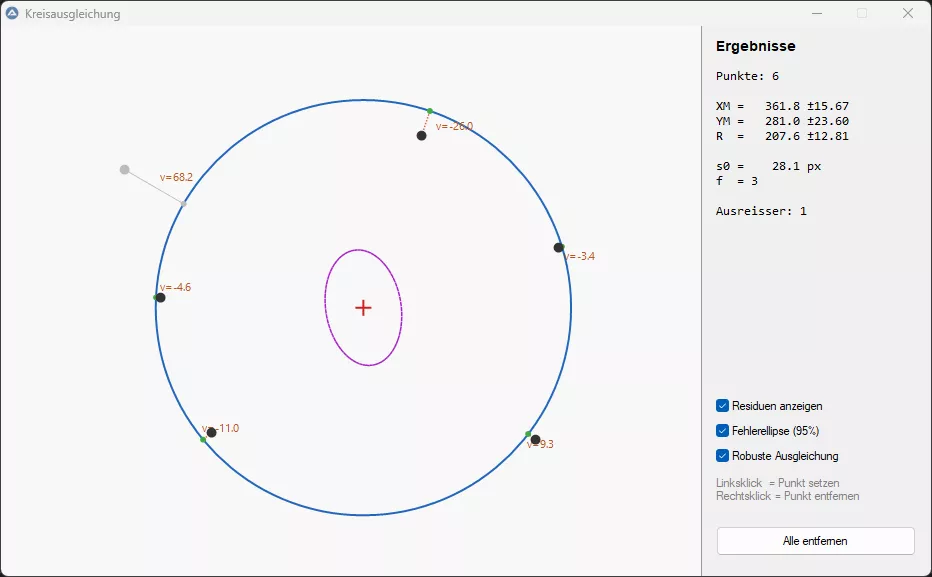Click the green foot point near v=-26.0

click(x=430, y=111)
